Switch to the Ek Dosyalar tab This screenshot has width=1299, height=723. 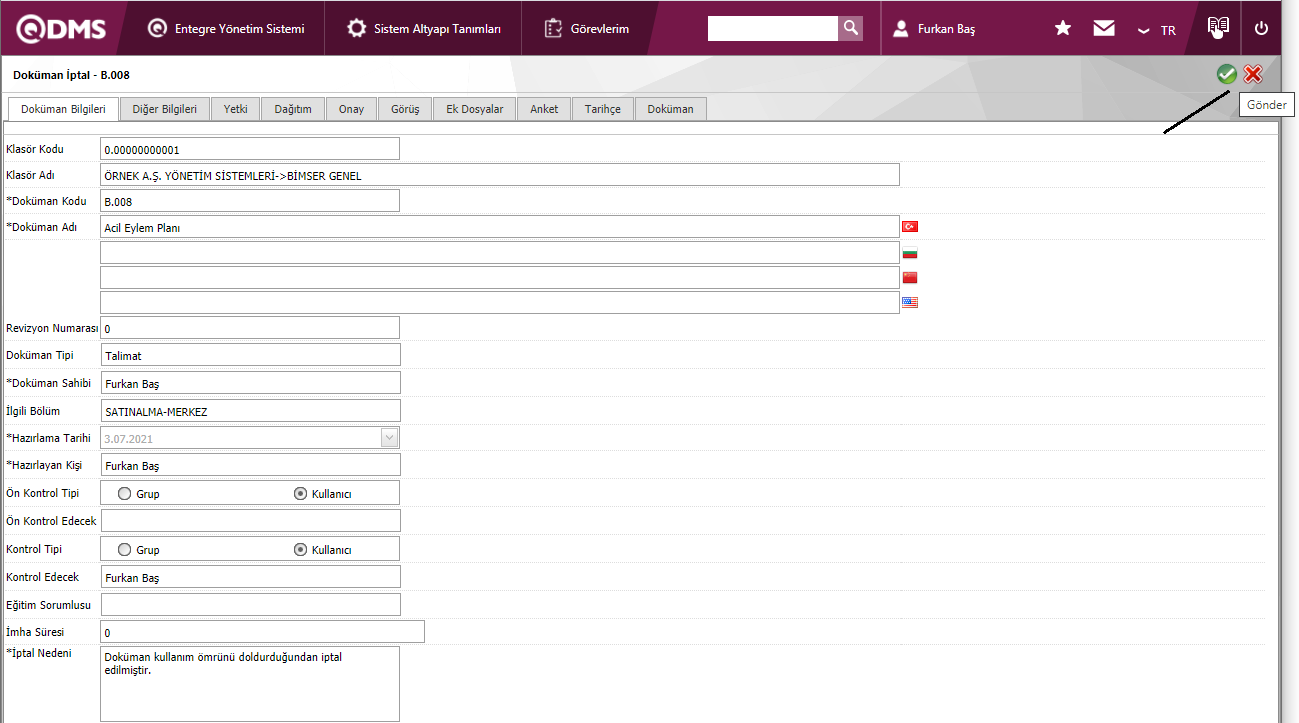pyautogui.click(x=475, y=109)
